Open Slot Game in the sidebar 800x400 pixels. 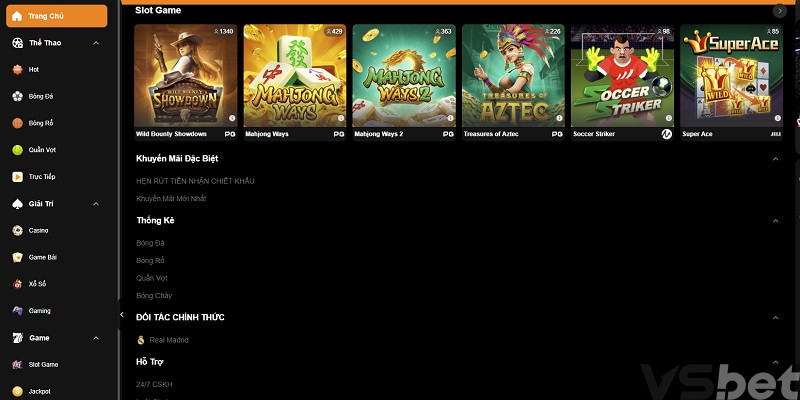click(x=43, y=365)
